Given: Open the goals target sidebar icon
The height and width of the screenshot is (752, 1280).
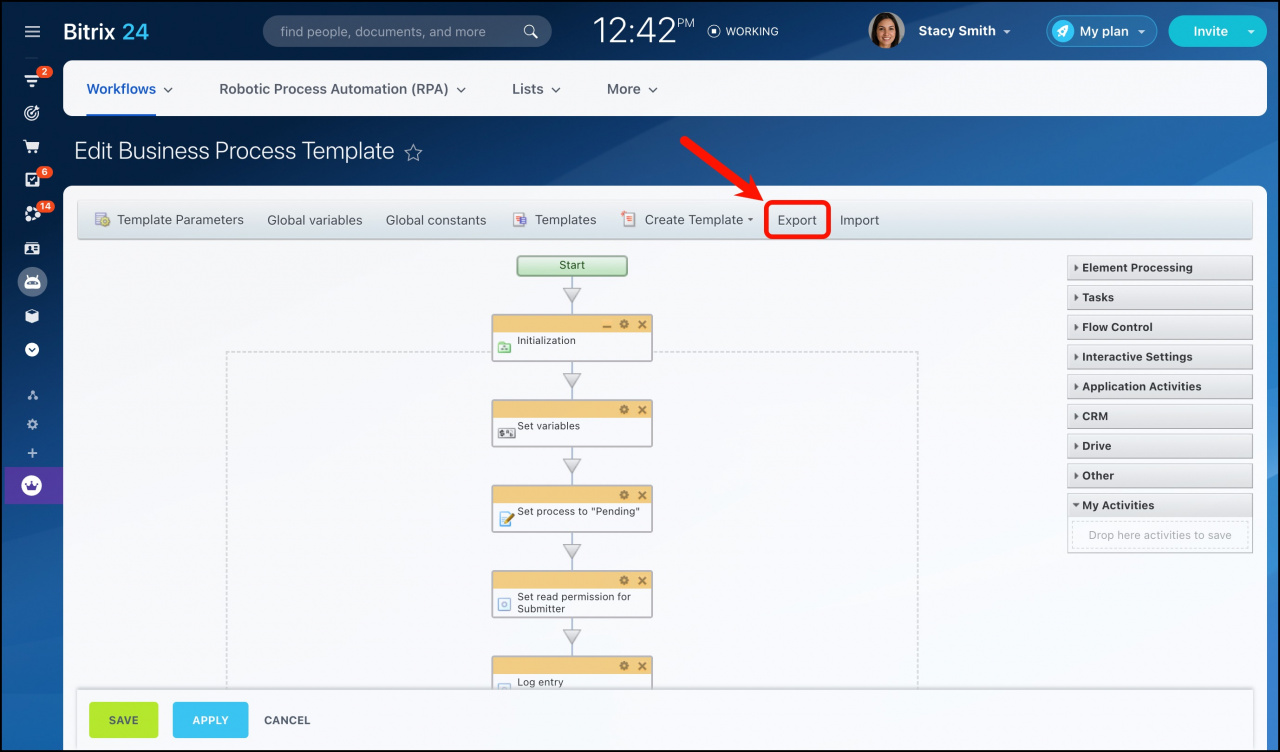Looking at the screenshot, I should [x=32, y=113].
